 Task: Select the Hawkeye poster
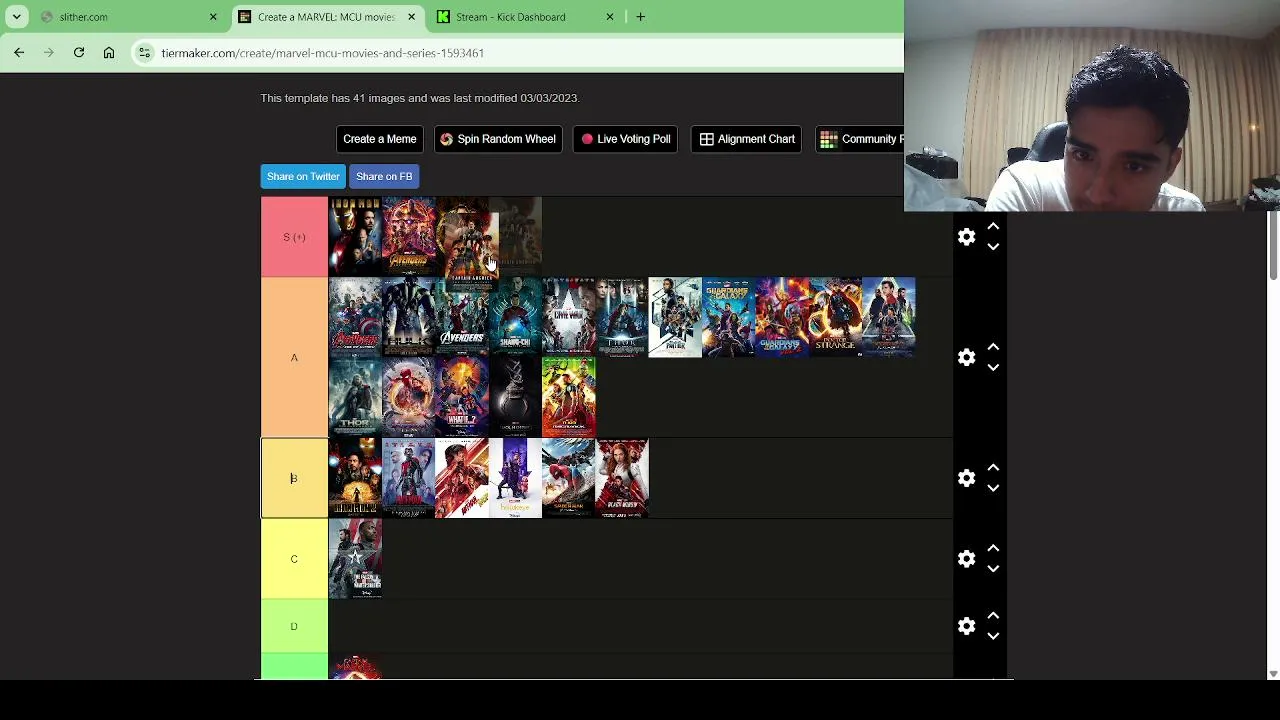point(515,478)
